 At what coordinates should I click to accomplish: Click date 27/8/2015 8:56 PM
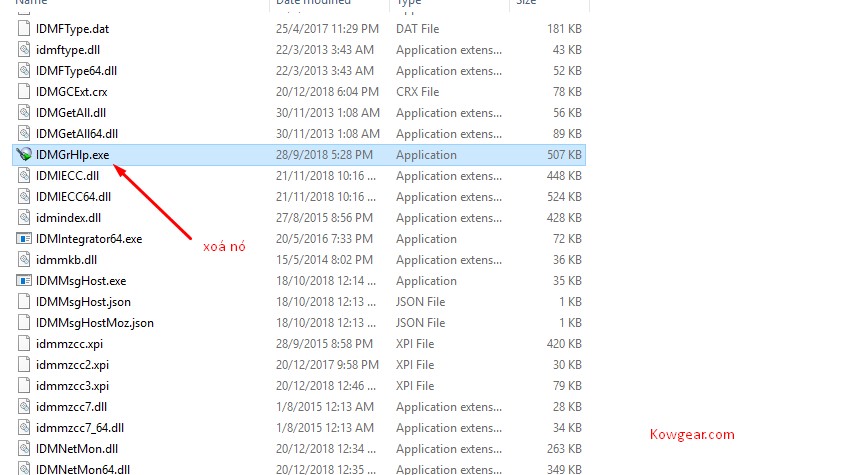pyautogui.click(x=324, y=218)
